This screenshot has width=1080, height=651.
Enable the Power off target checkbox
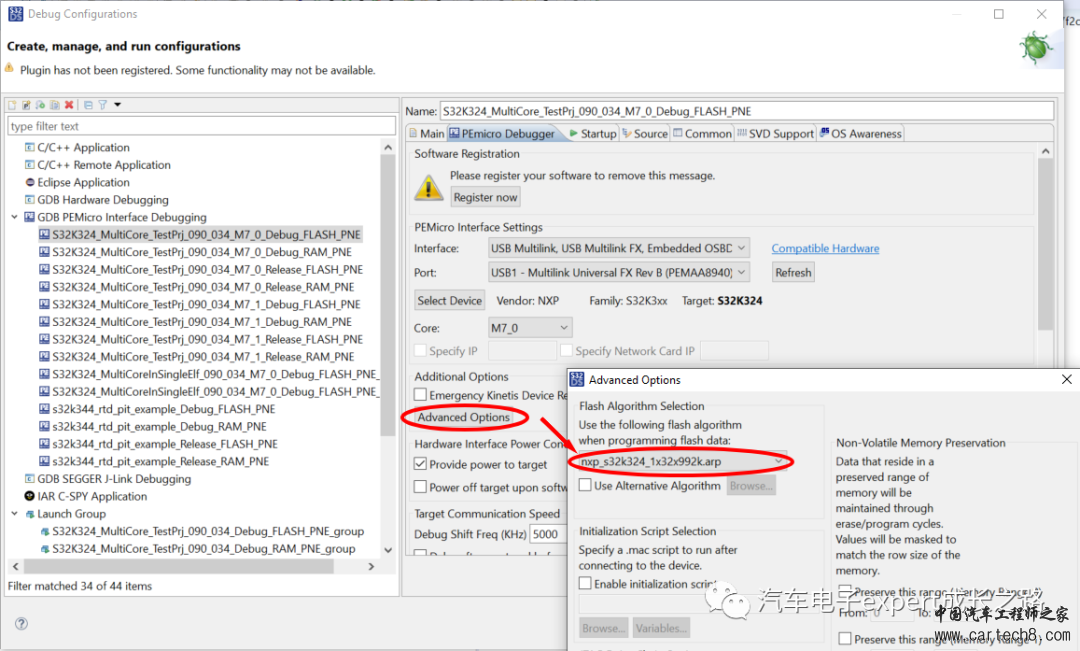[x=420, y=487]
